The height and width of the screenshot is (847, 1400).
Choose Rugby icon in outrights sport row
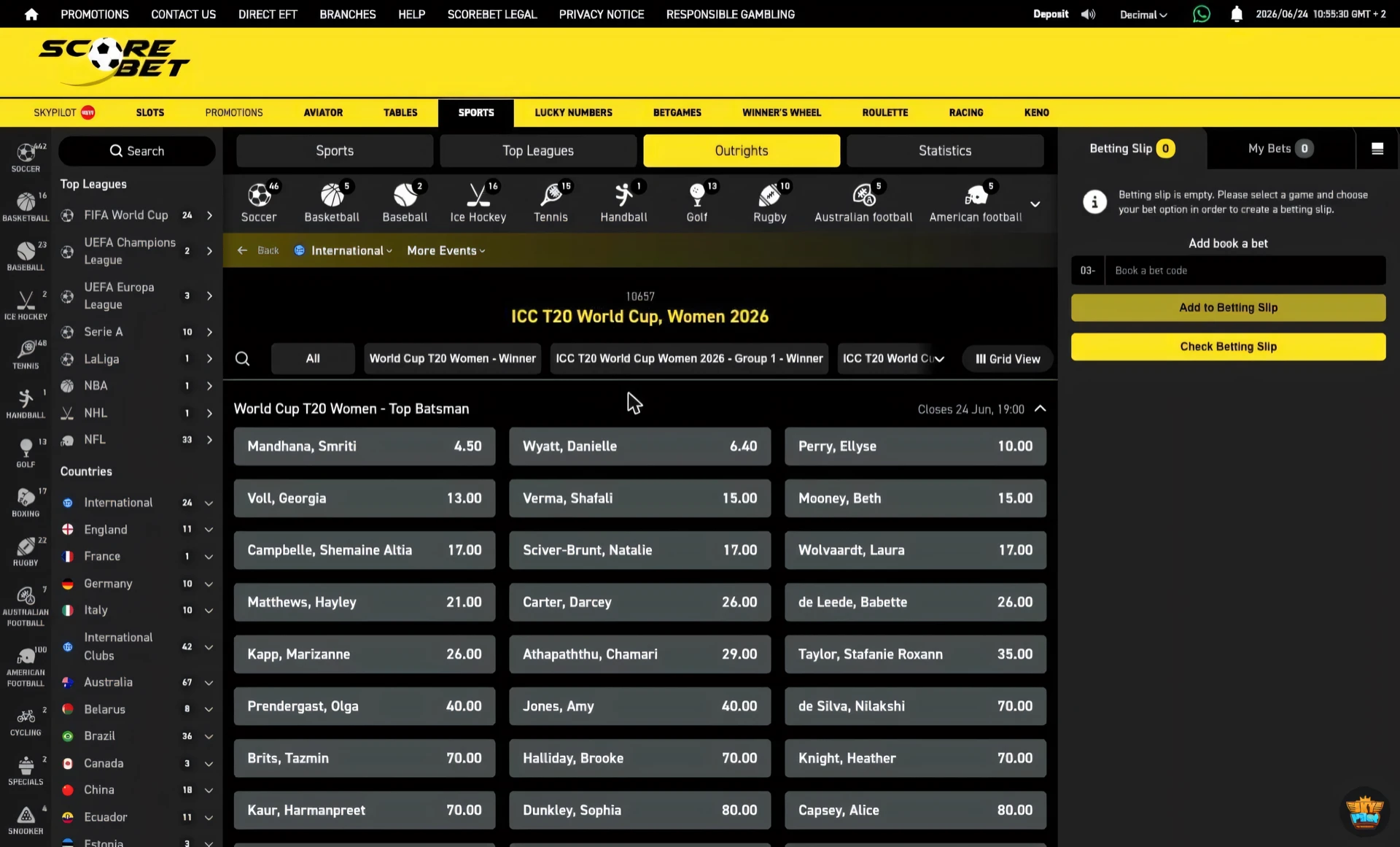[x=770, y=202]
